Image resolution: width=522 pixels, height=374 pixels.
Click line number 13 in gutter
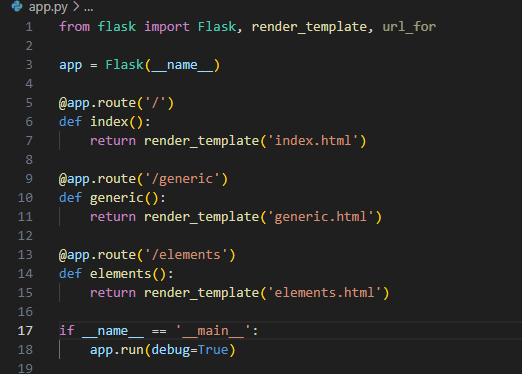coord(25,255)
